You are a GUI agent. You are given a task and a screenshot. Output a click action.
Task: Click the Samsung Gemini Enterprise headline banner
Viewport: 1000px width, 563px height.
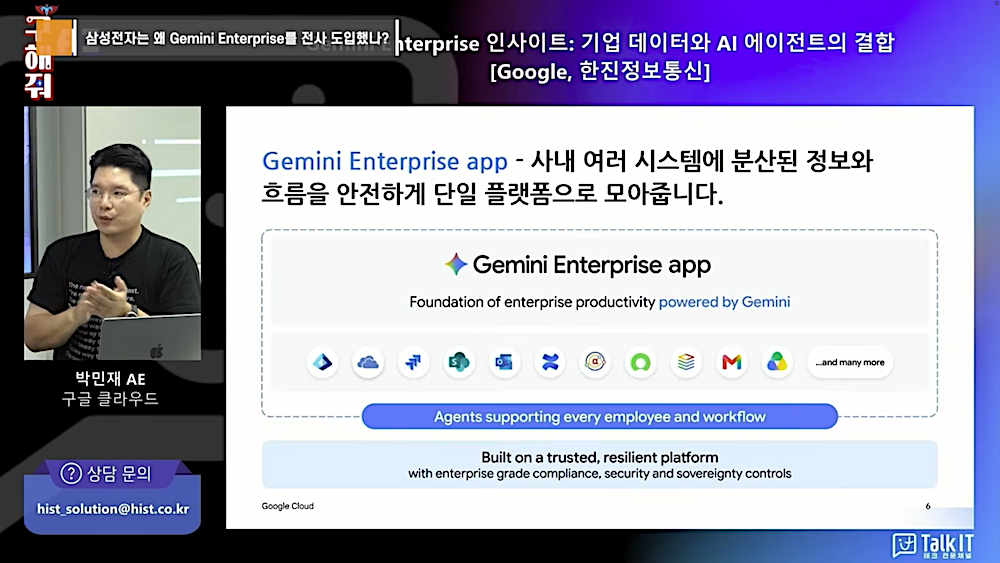click(237, 38)
